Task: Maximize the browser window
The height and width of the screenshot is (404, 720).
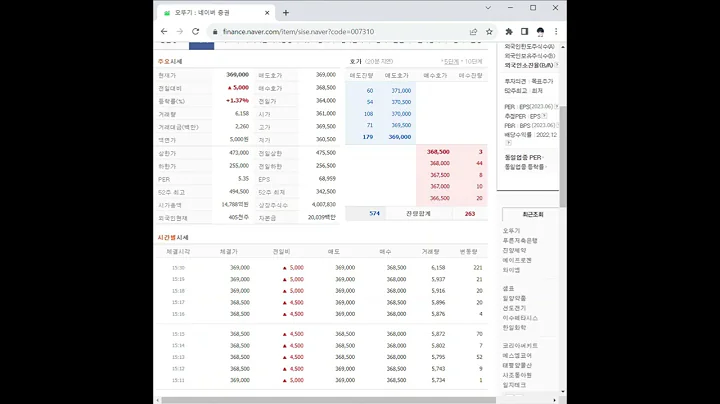Action: [533, 8]
